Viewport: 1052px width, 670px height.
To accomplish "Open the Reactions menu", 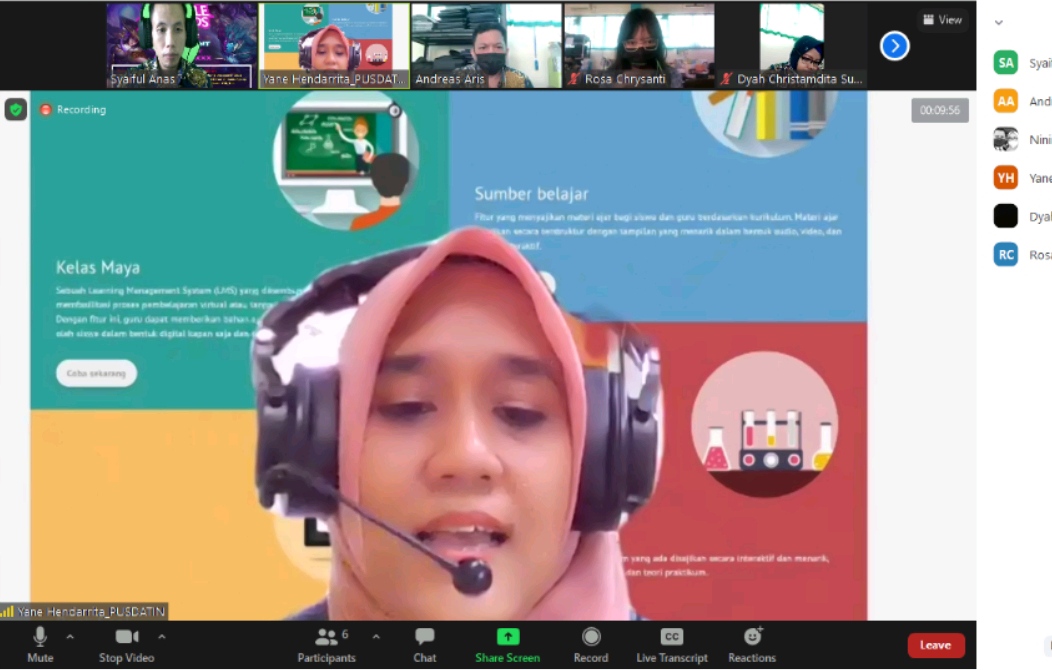I will (752, 645).
